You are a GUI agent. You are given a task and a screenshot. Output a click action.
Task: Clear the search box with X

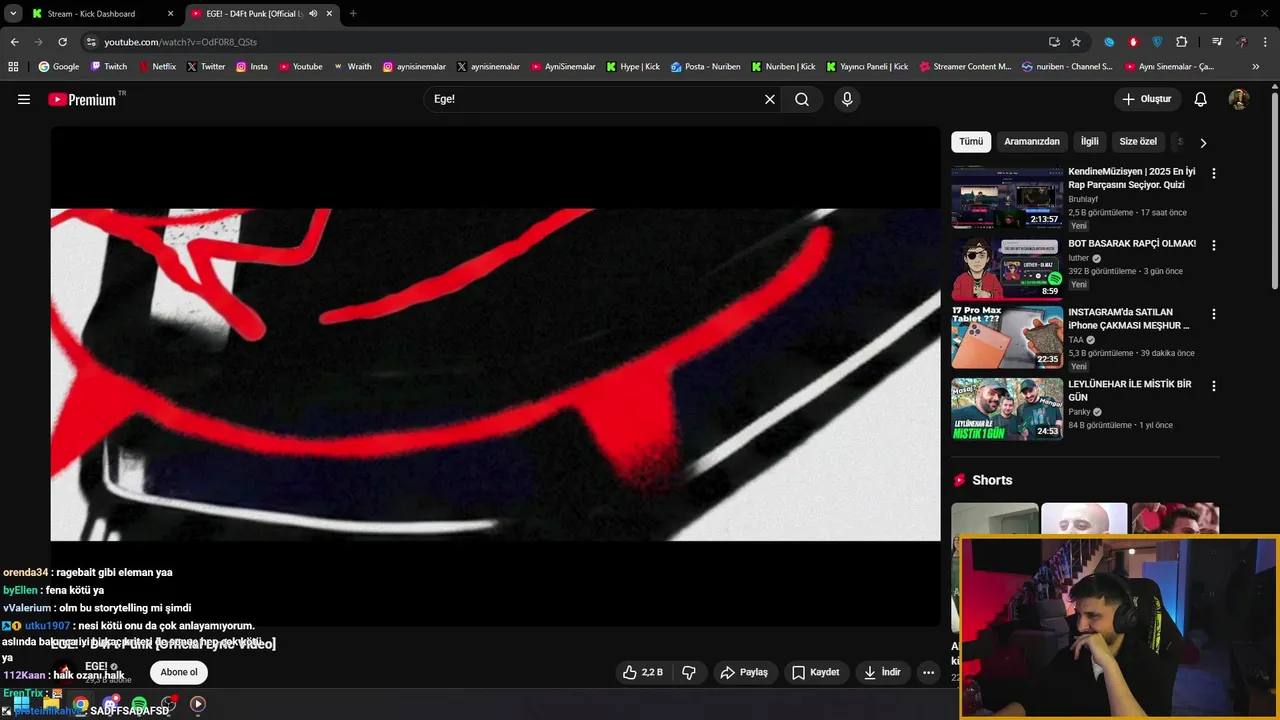[770, 99]
